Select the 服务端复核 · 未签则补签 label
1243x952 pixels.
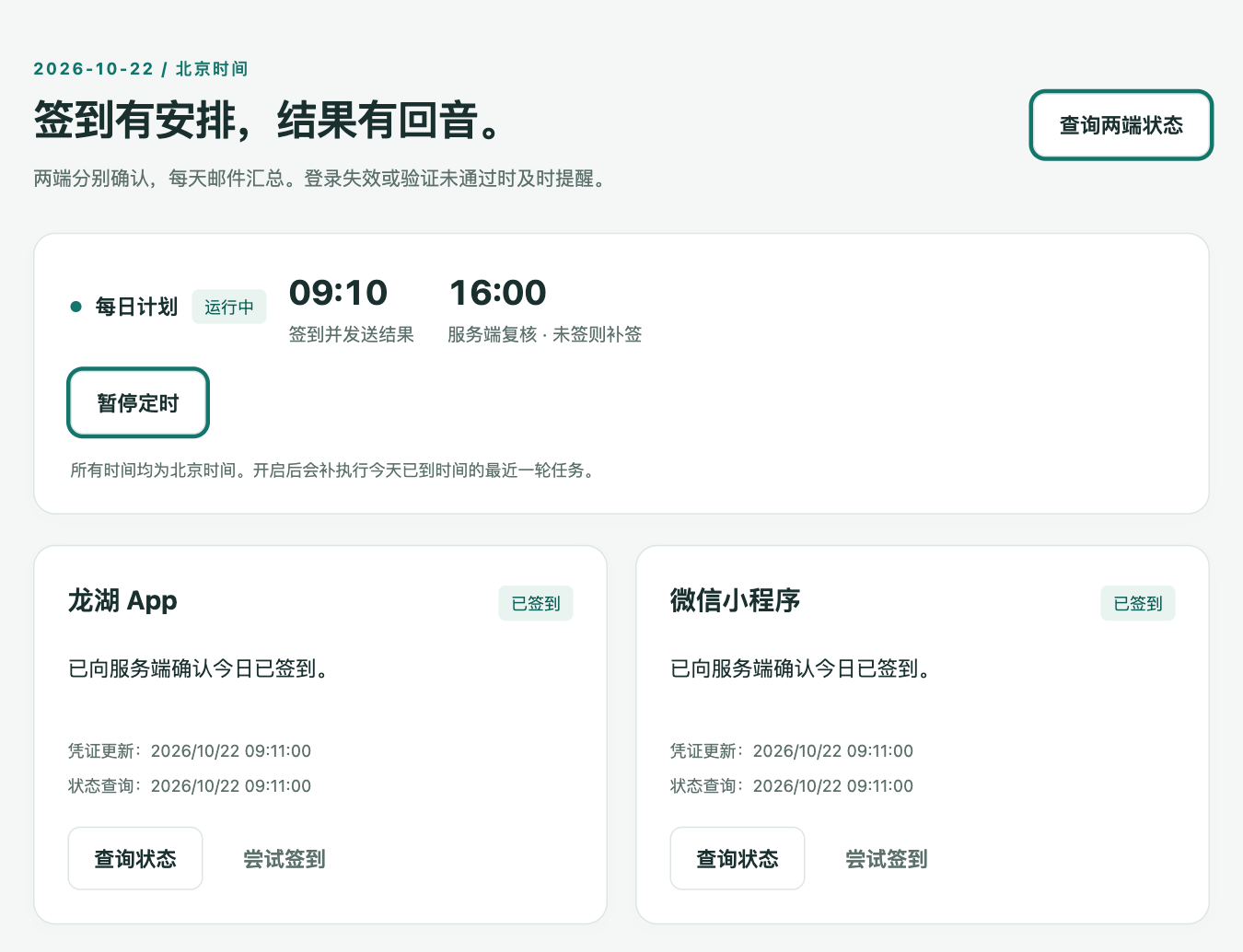(x=545, y=334)
